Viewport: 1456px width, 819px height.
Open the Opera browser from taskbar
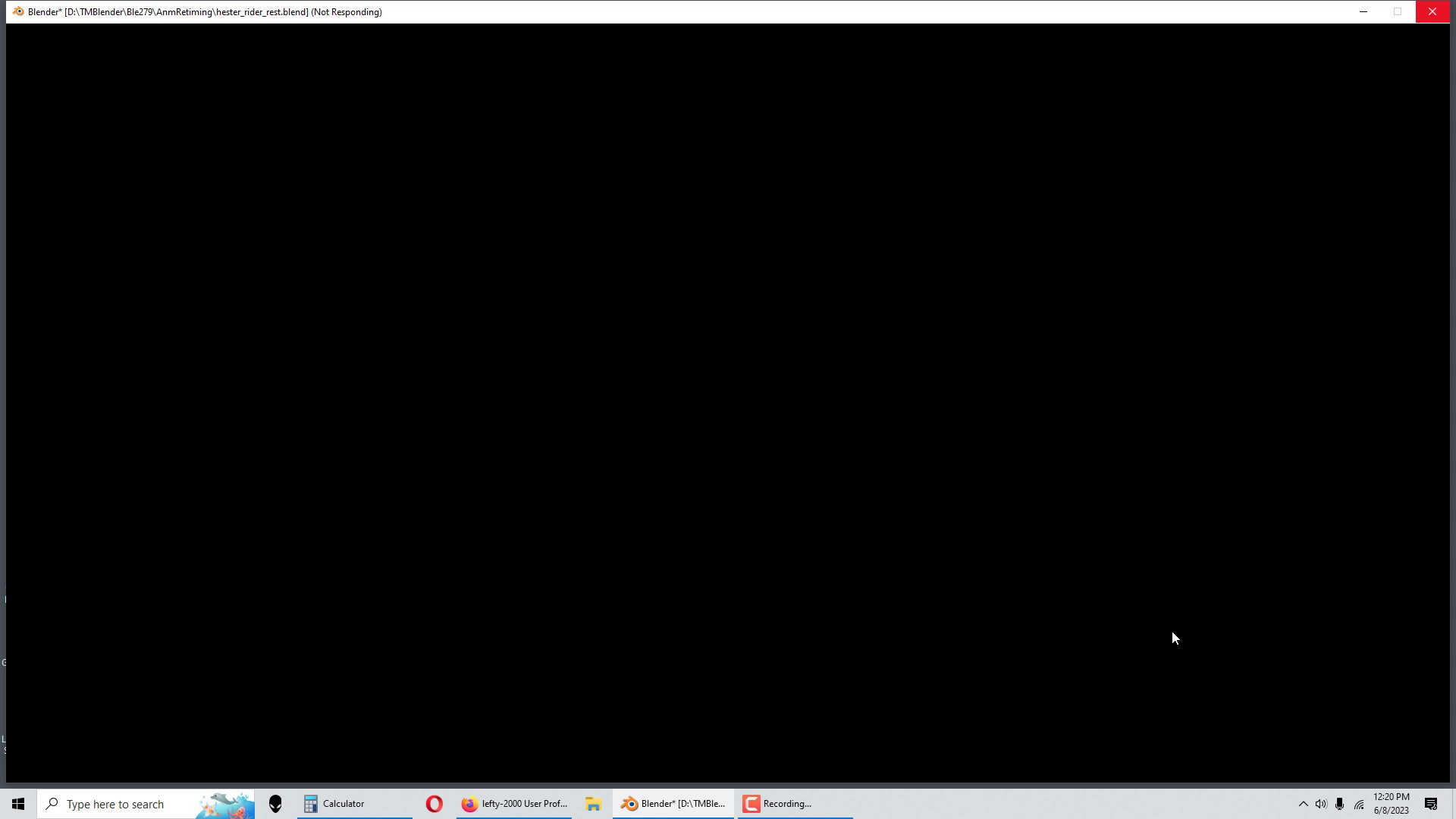tap(434, 804)
